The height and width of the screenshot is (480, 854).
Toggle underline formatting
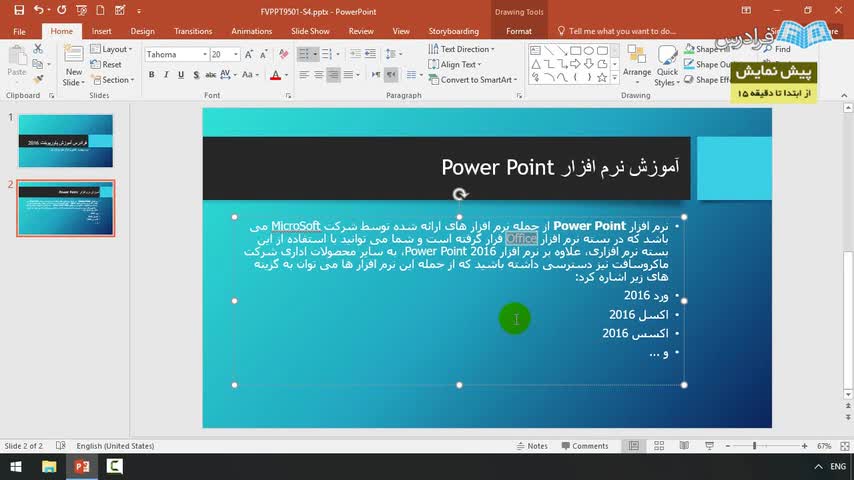[x=181, y=75]
